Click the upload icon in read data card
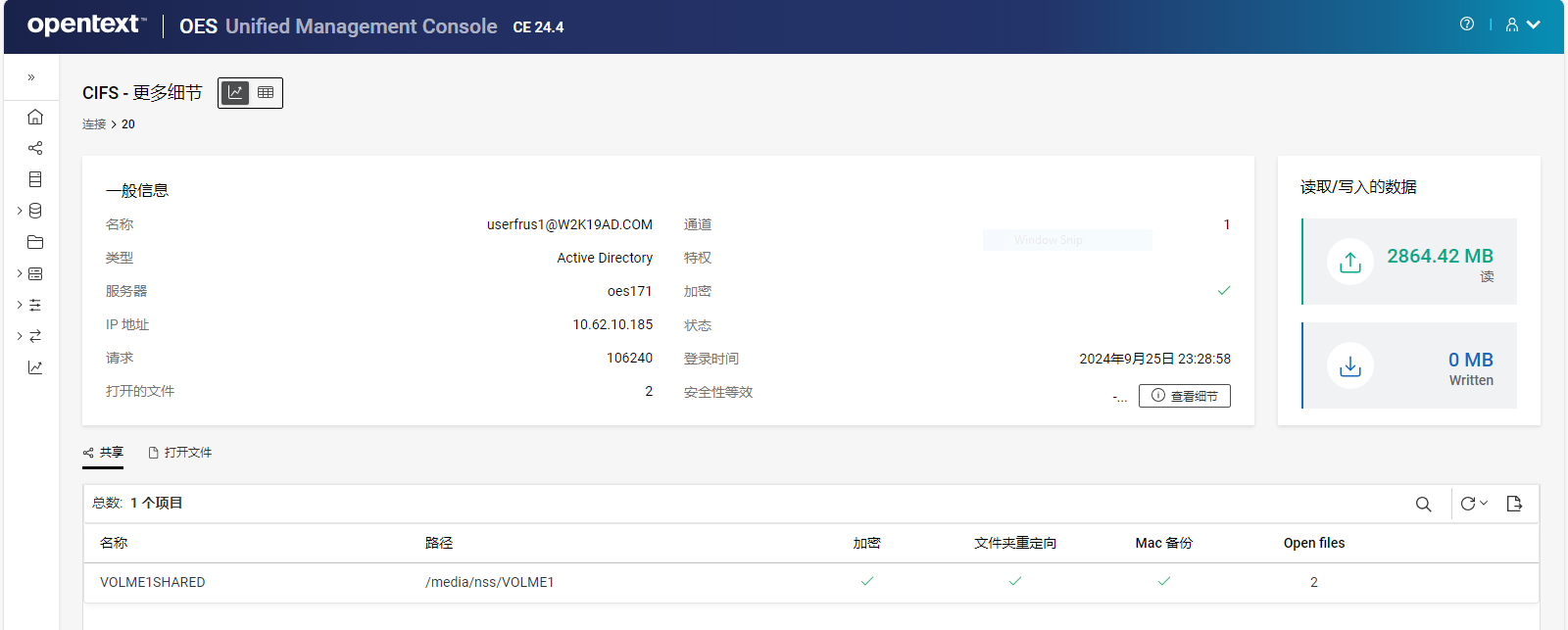Viewport: 1568px width, 630px height. pyautogui.click(x=1350, y=262)
